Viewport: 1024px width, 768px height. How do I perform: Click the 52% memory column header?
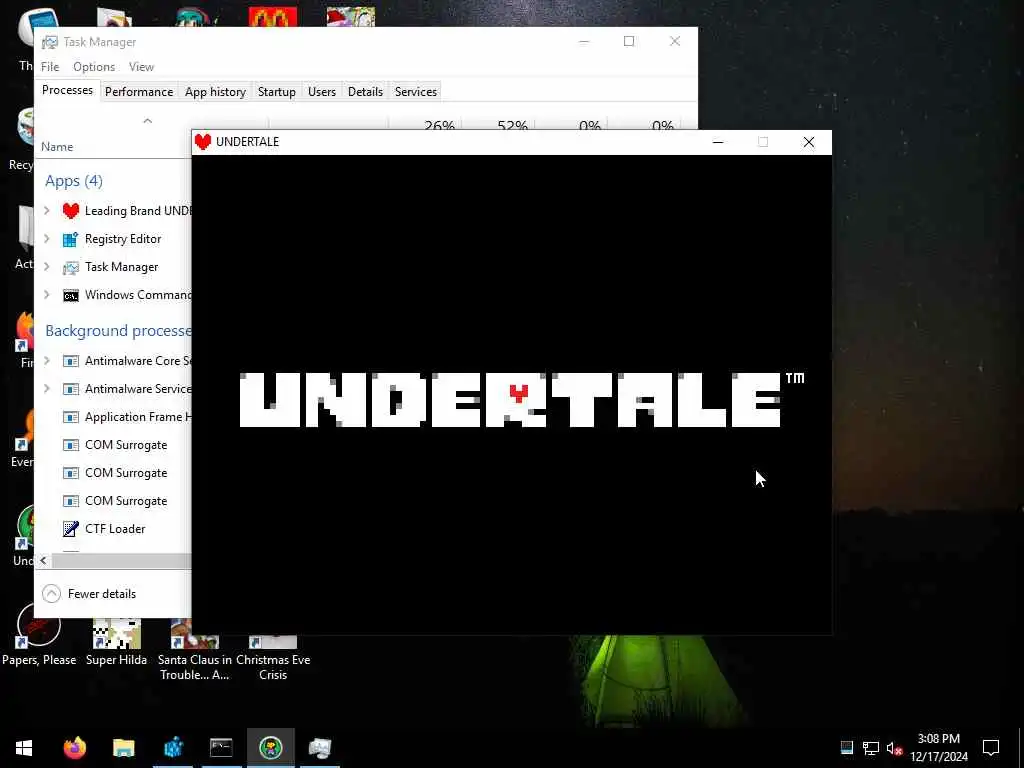pyautogui.click(x=512, y=125)
